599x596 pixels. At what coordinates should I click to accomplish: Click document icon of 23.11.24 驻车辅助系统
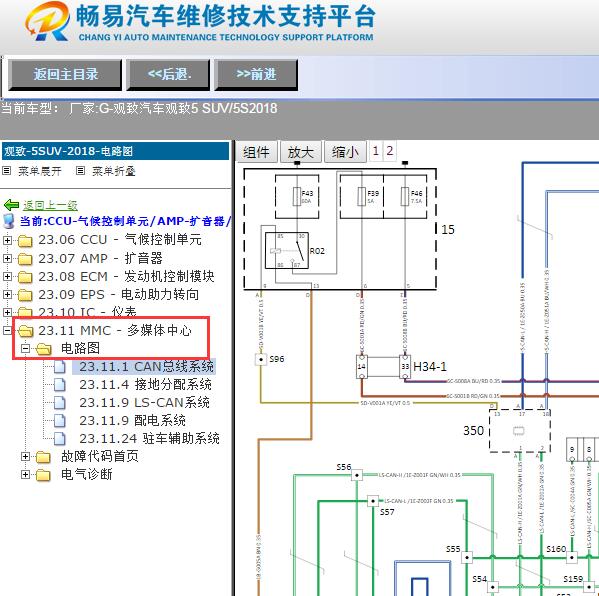60,439
